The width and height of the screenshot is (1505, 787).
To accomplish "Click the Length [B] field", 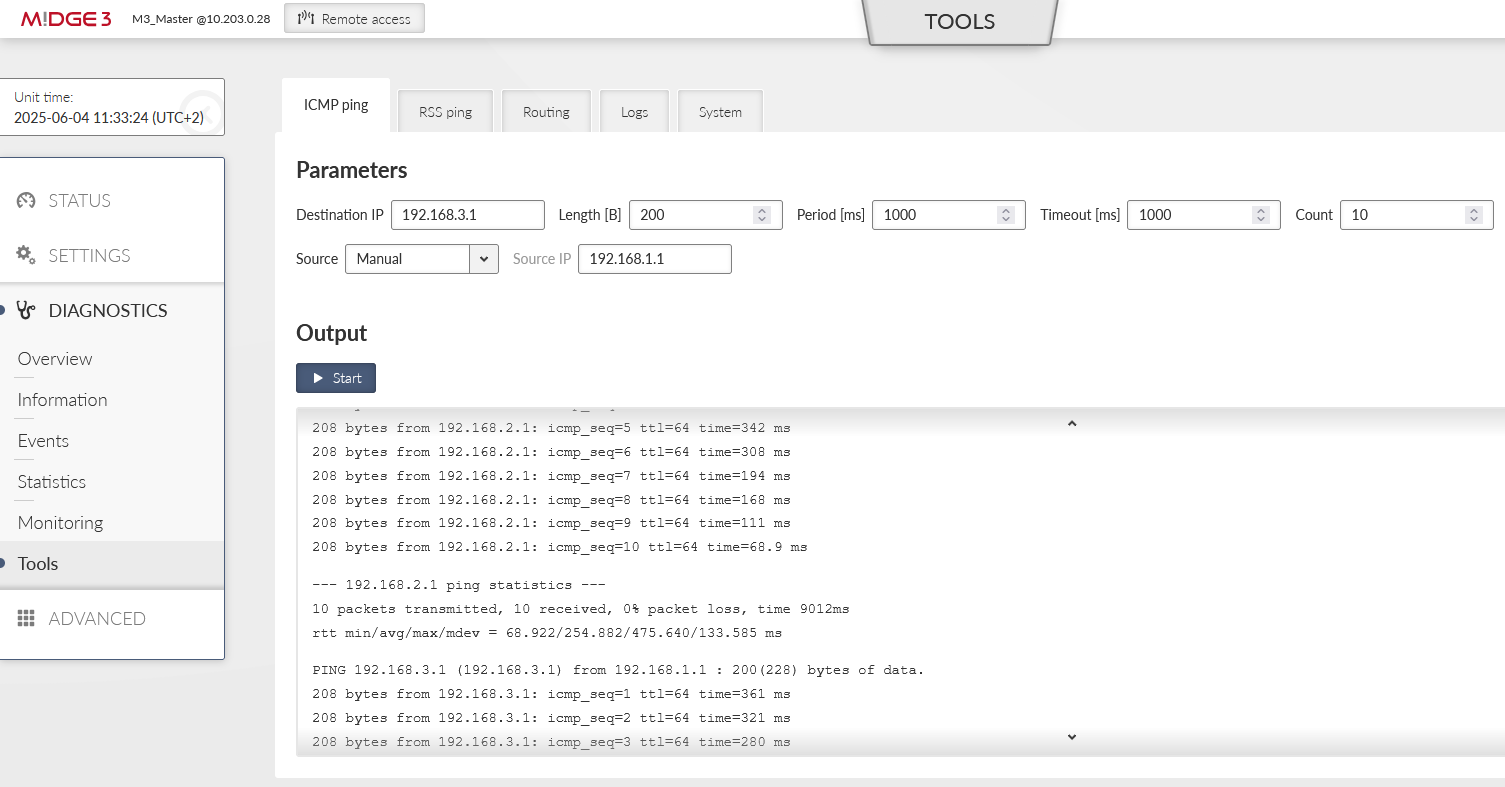I will 705,215.
